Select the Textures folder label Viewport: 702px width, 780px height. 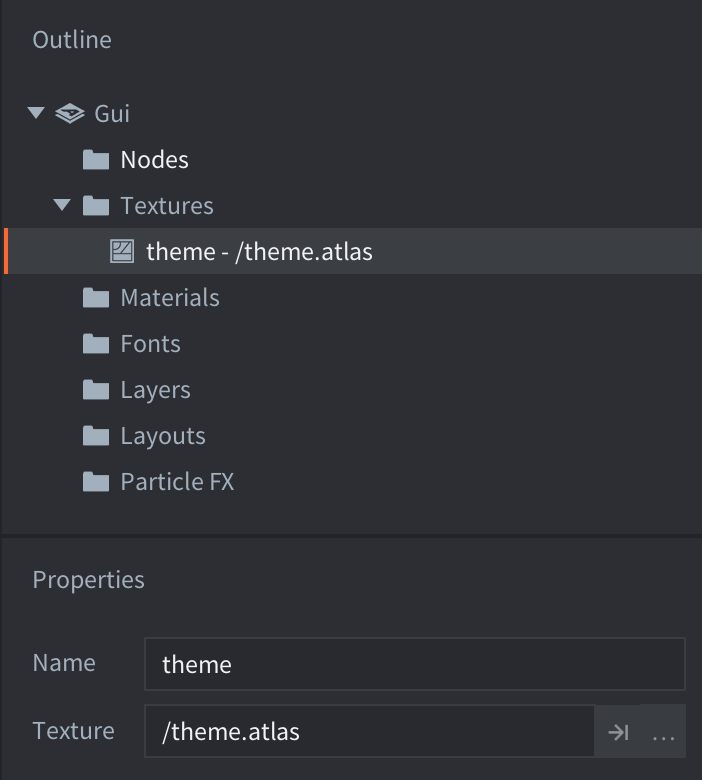coord(166,206)
